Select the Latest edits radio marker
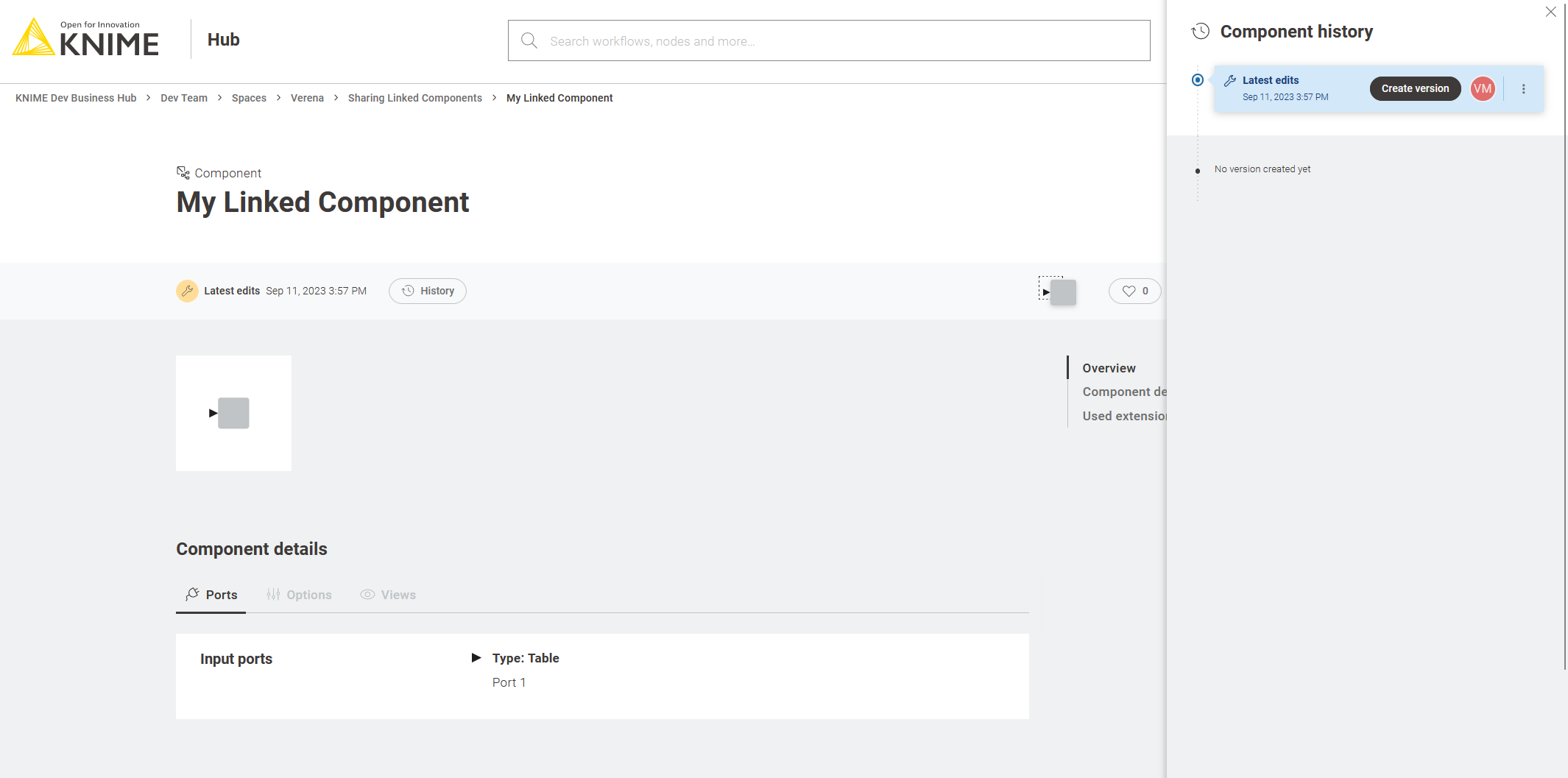The height and width of the screenshot is (778, 1568). point(1198,79)
